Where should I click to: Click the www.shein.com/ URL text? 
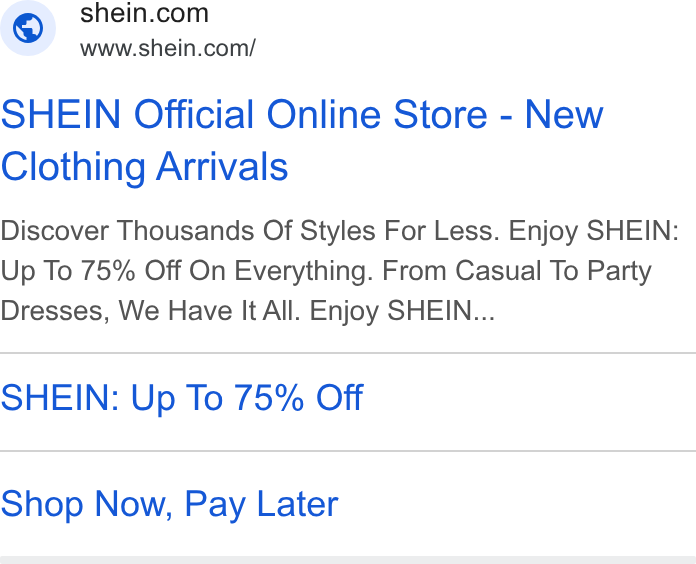click(x=168, y=48)
